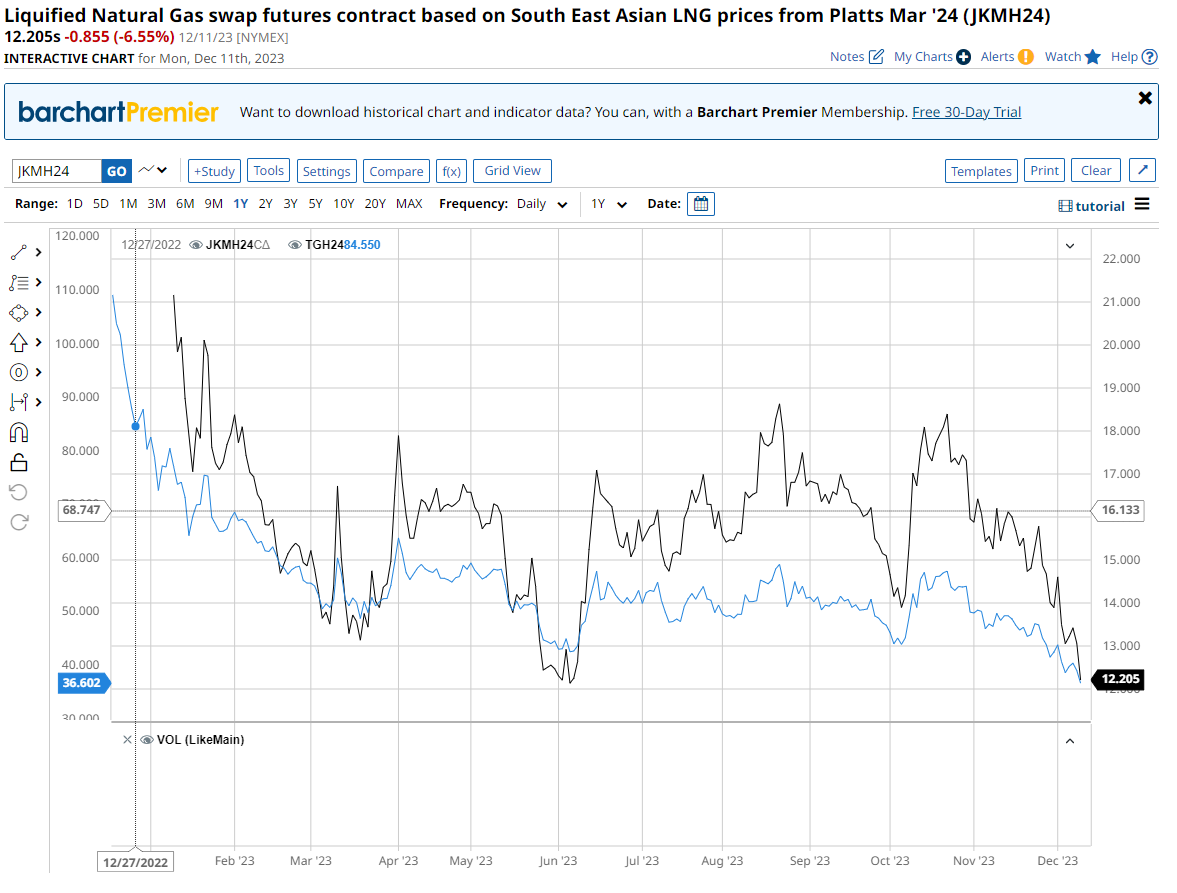Select the trend line drawing tool

coord(19,253)
